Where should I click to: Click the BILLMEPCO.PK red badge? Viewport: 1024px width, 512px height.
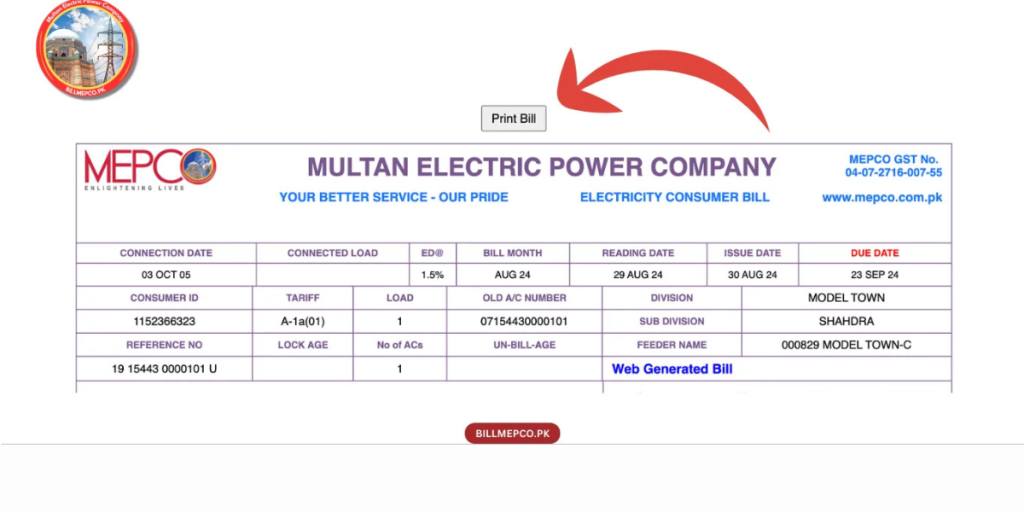tap(512, 433)
